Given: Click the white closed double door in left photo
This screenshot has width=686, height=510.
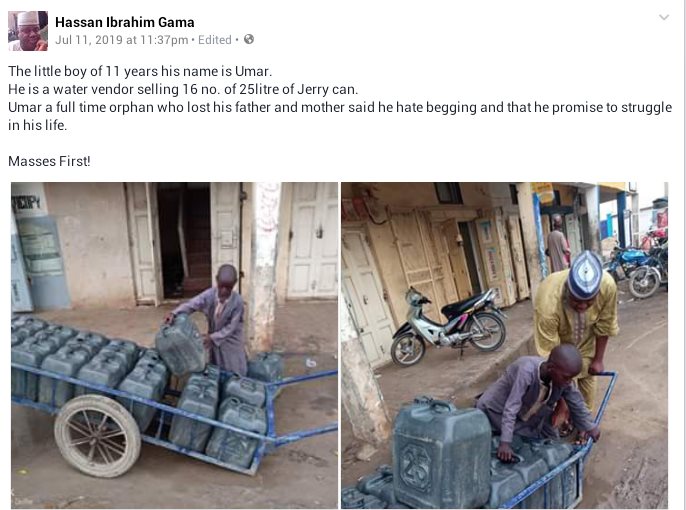Looking at the screenshot, I should tap(312, 241).
